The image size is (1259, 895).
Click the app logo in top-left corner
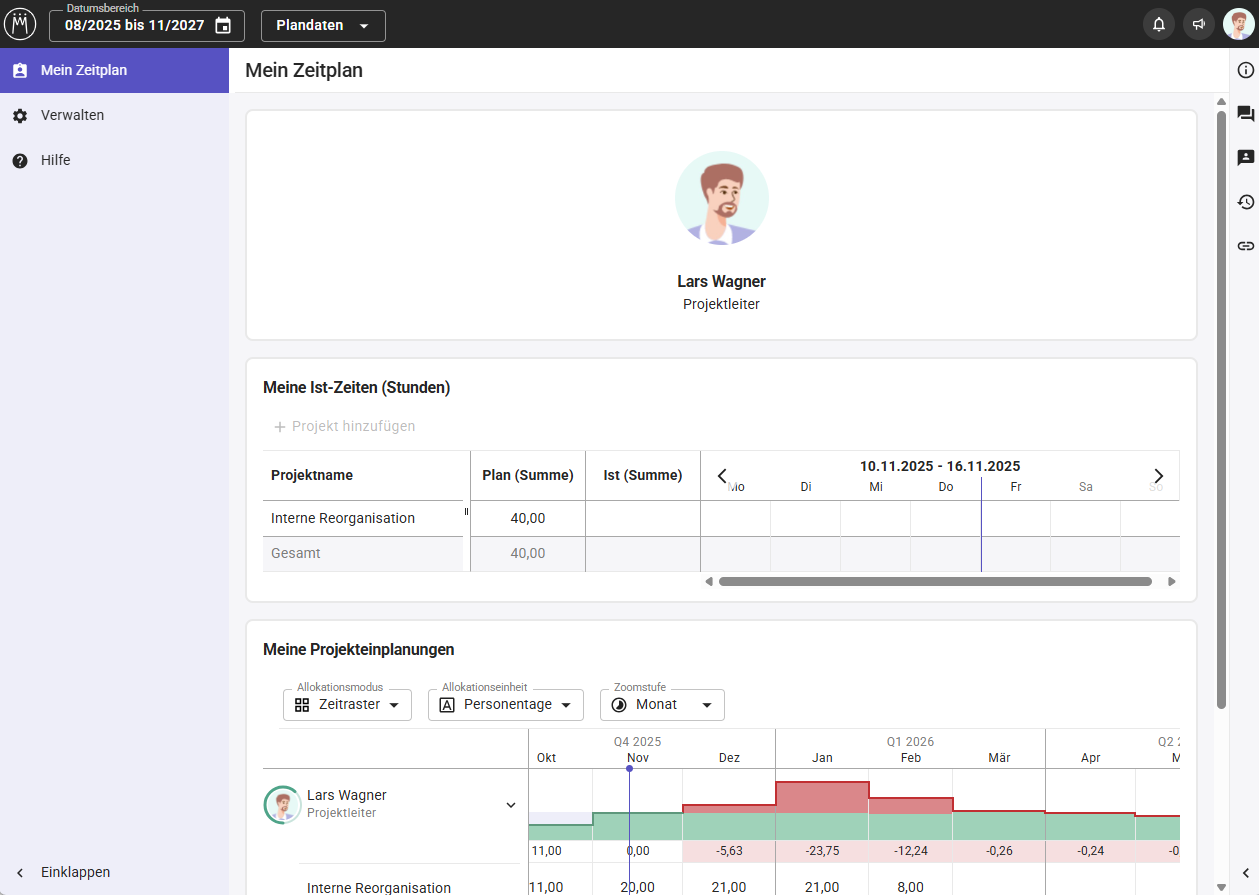[x=20, y=24]
